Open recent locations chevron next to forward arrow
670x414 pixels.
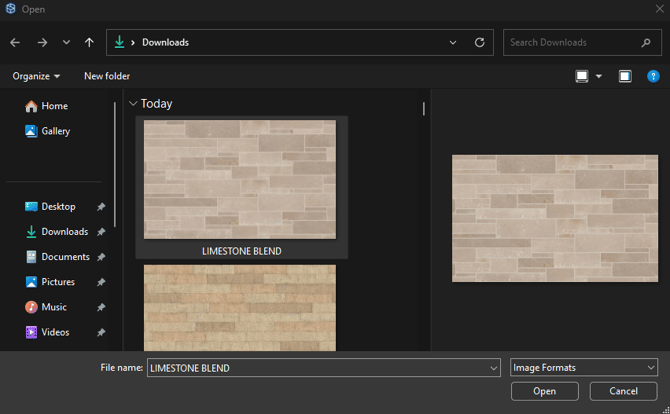pyautogui.click(x=66, y=42)
